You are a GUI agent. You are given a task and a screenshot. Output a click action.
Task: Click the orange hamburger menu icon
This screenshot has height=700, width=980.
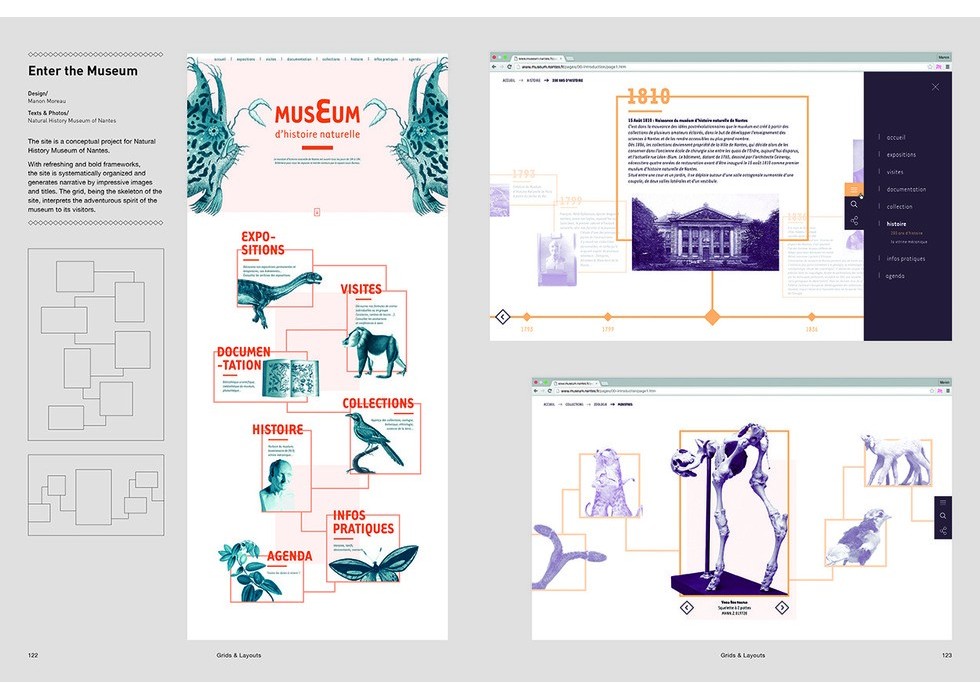853,189
